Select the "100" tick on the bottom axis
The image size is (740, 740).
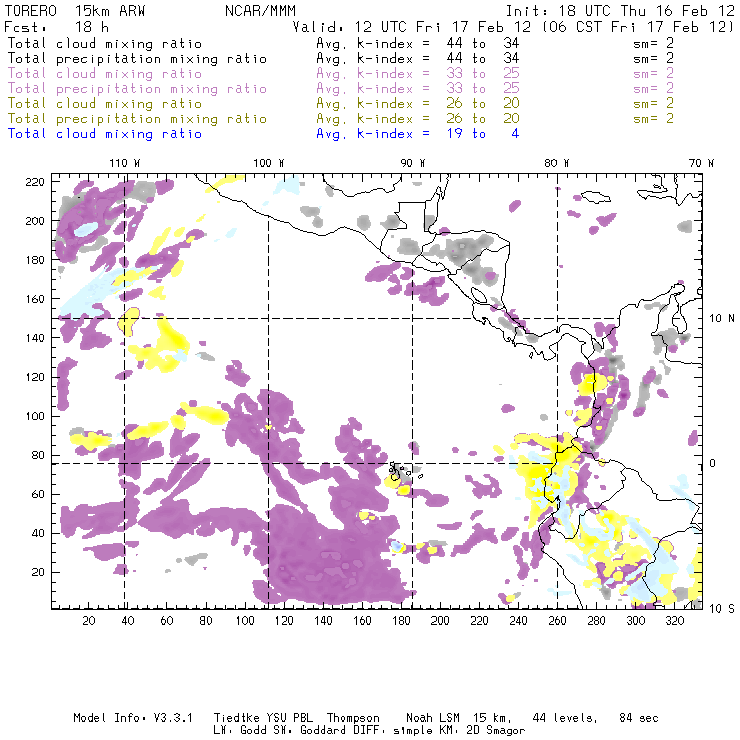(x=245, y=621)
